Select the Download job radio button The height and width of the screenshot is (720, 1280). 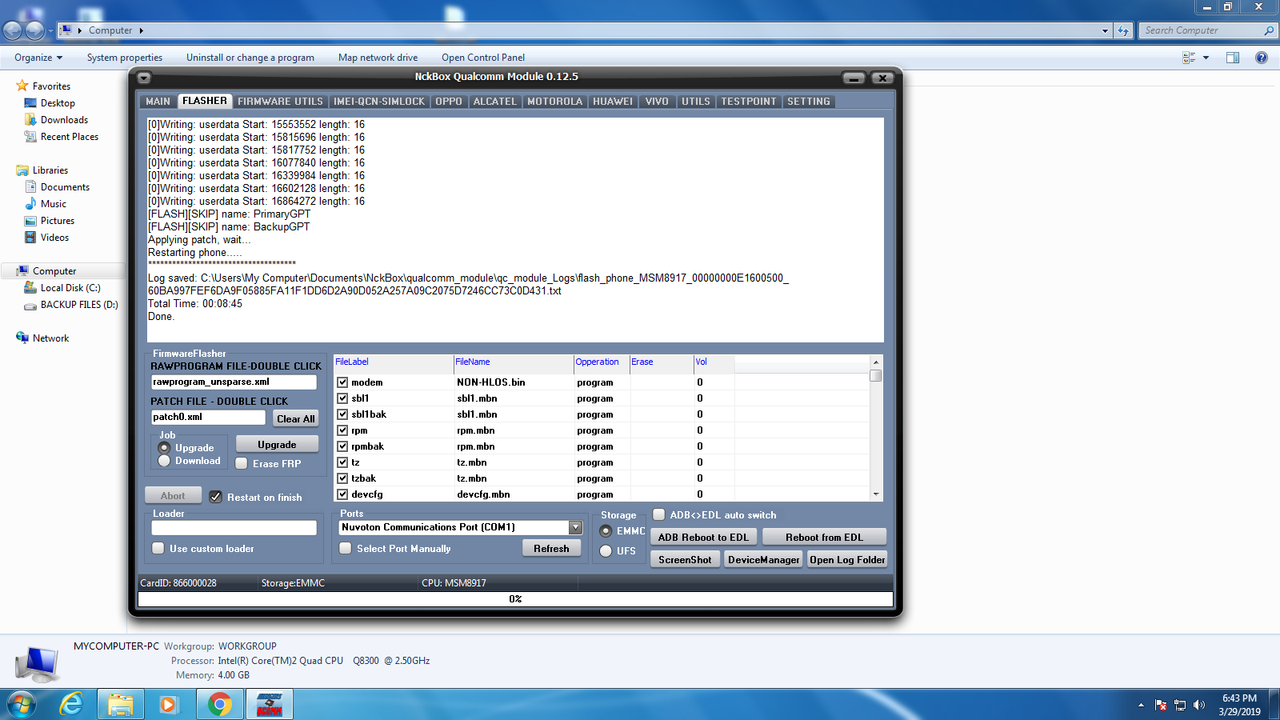[x=164, y=461]
